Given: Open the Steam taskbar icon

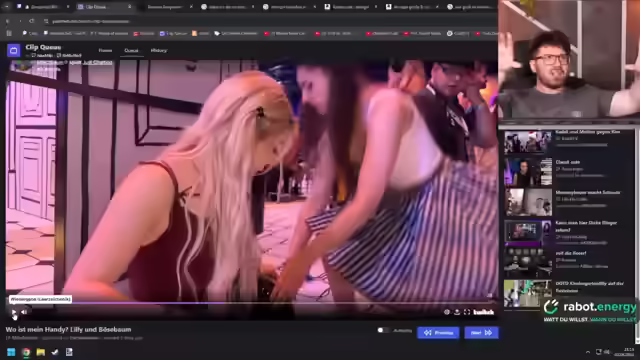Looking at the screenshot, I should 55,352.
